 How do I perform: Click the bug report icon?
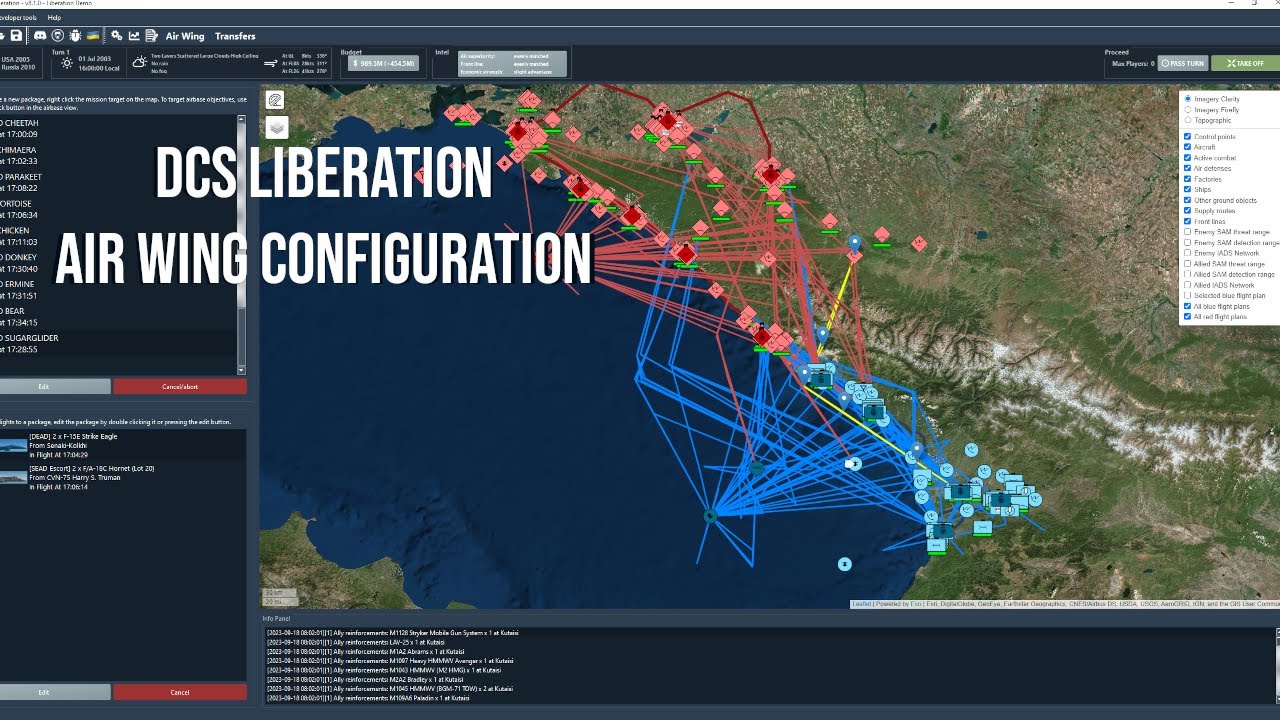pyautogui.click(x=75, y=36)
